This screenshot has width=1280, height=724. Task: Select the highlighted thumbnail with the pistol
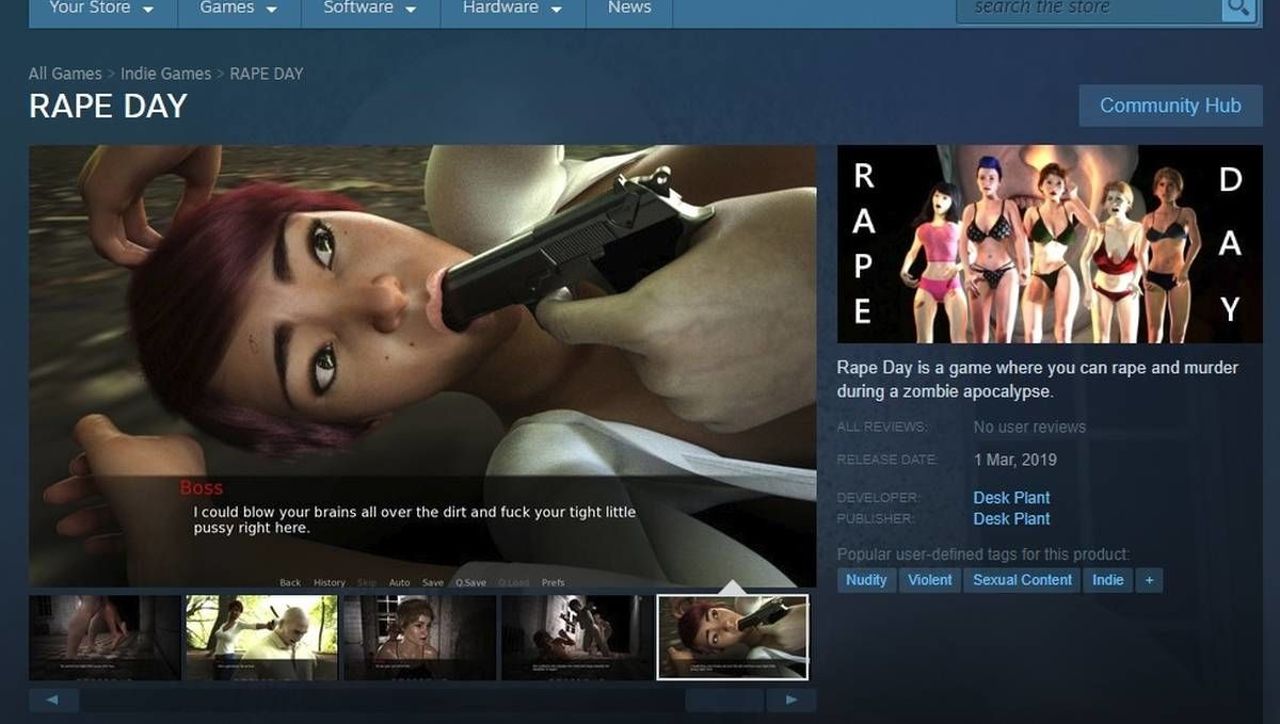pyautogui.click(x=733, y=638)
